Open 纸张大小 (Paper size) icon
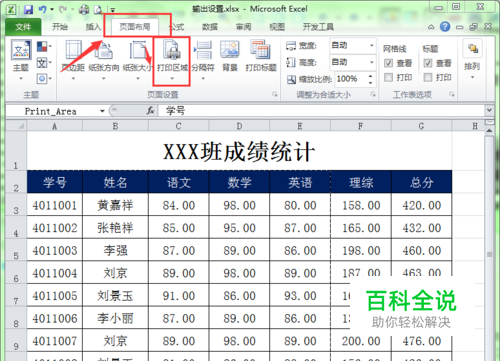The image size is (500, 361). (138, 50)
